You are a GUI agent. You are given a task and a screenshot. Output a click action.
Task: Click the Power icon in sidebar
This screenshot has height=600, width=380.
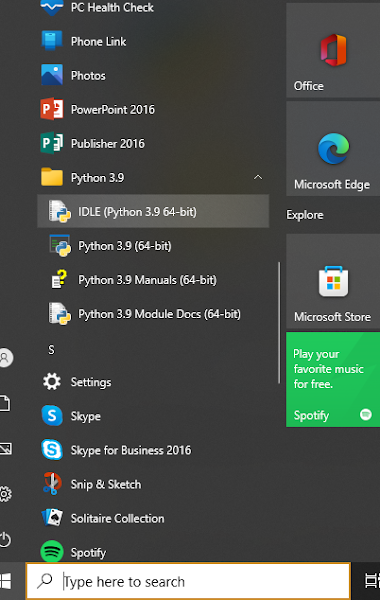5,540
